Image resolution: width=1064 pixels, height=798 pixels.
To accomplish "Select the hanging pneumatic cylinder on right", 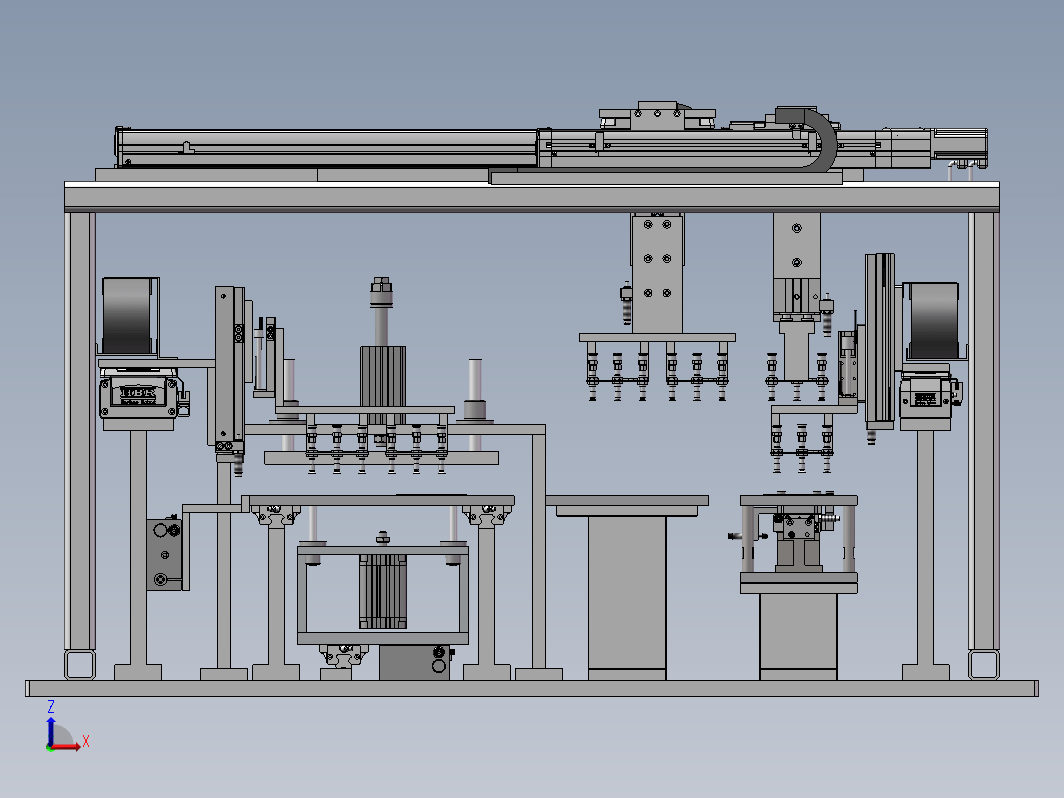I will point(797,300).
